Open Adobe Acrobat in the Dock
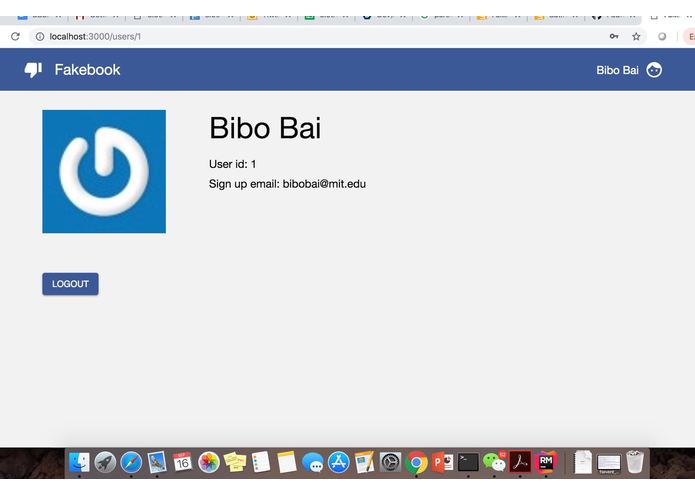The width and height of the screenshot is (695, 494). point(520,463)
